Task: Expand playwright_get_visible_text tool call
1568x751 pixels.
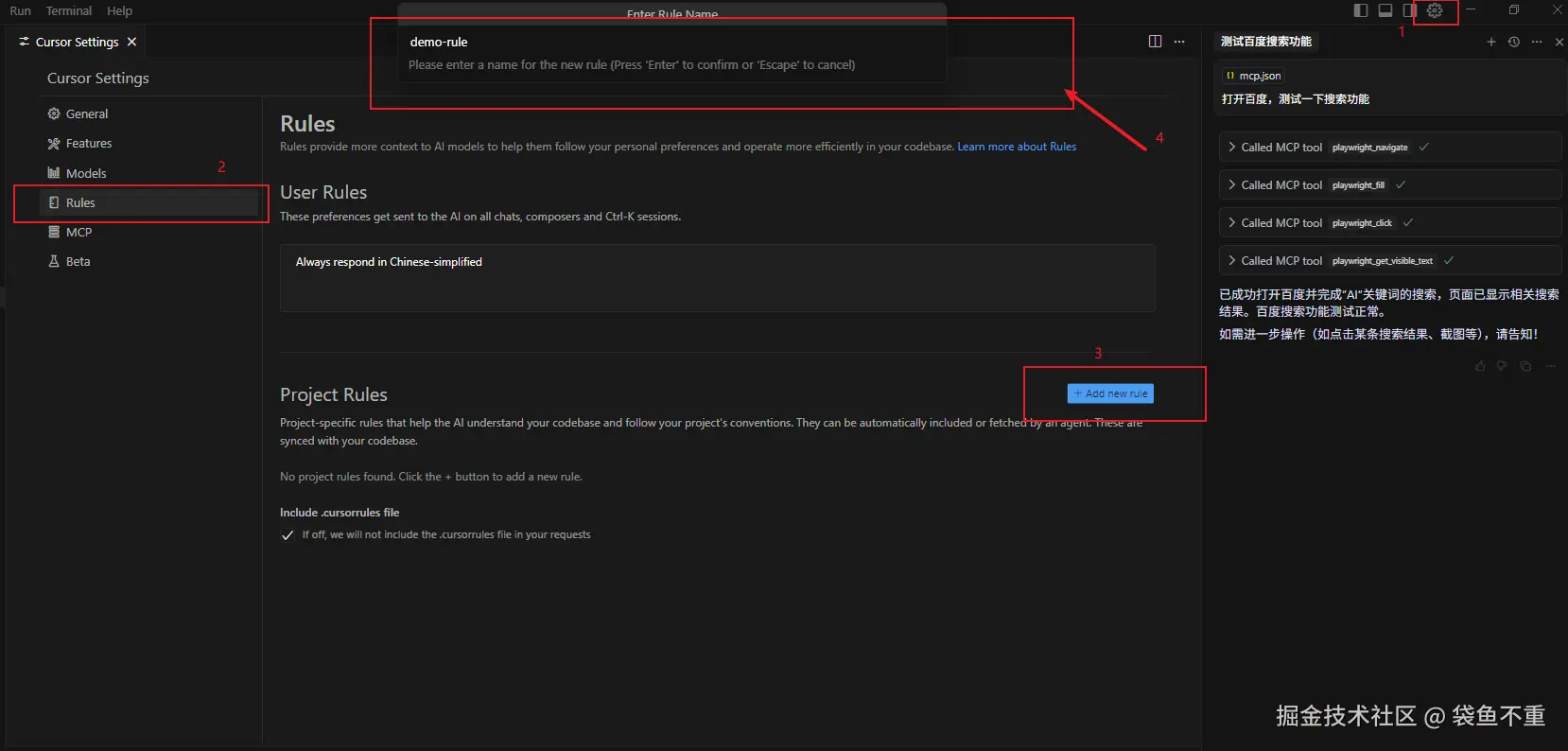Action: [x=1389, y=260]
